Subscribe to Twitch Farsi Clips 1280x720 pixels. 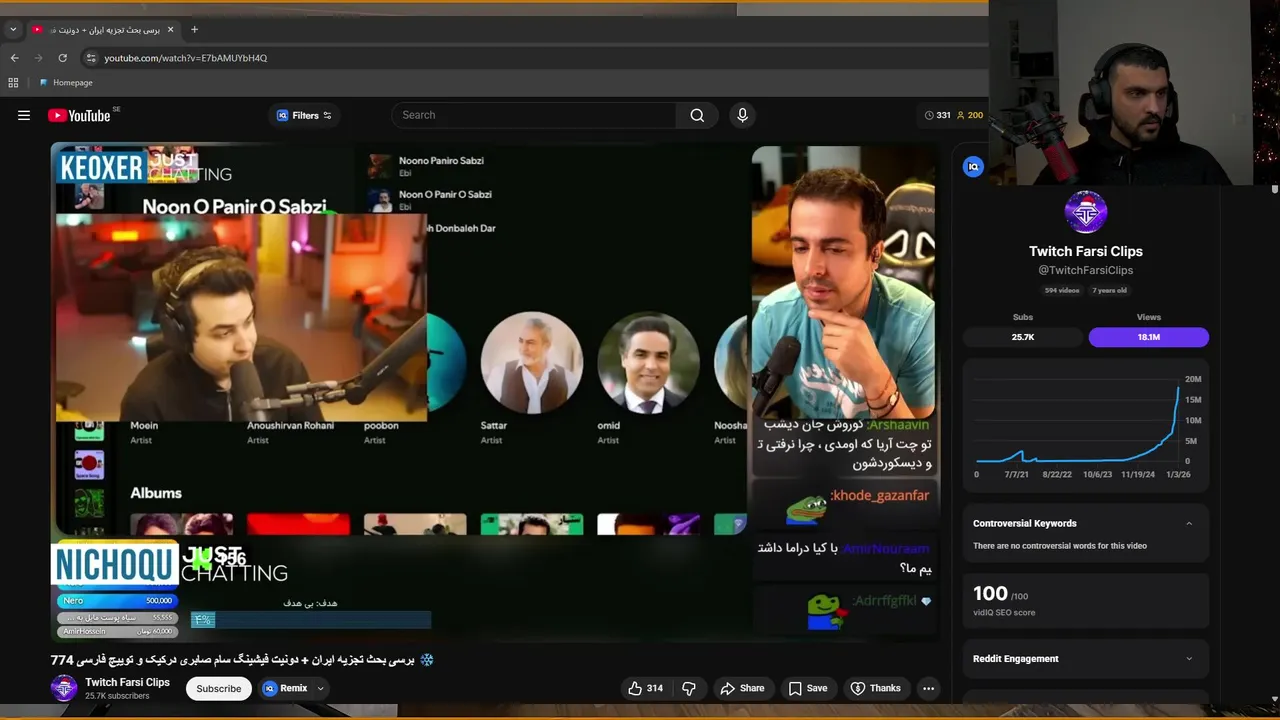[x=218, y=688]
